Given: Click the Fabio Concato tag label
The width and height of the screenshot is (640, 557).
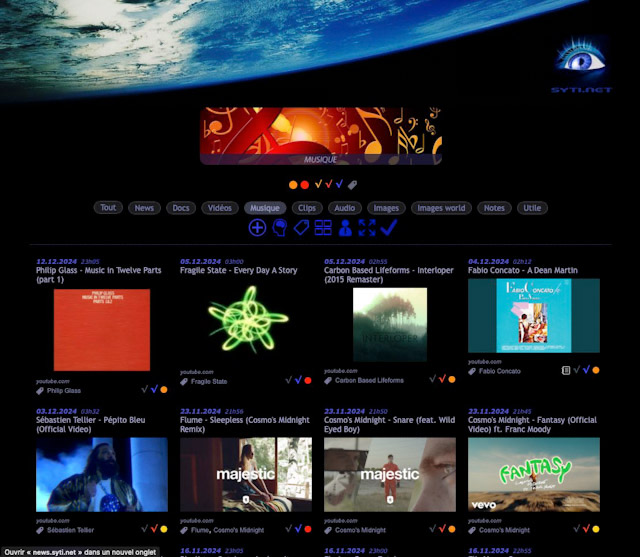Looking at the screenshot, I should (500, 371).
